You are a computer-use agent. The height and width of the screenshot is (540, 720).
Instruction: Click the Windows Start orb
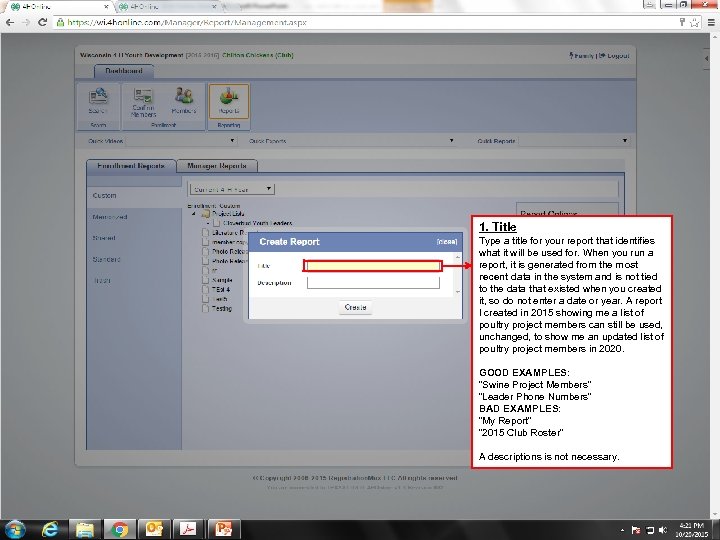[x=15, y=530]
